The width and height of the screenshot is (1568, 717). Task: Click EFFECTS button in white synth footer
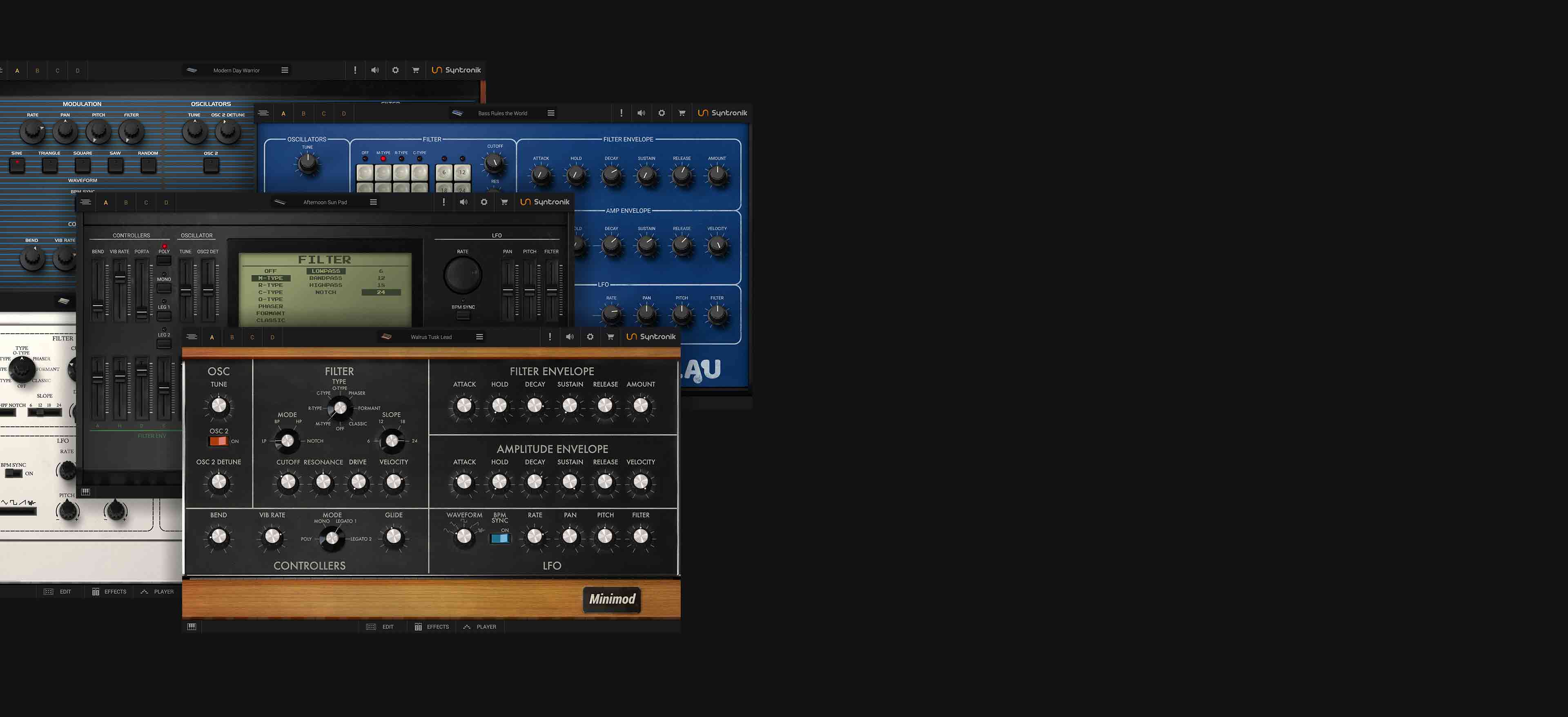click(109, 592)
